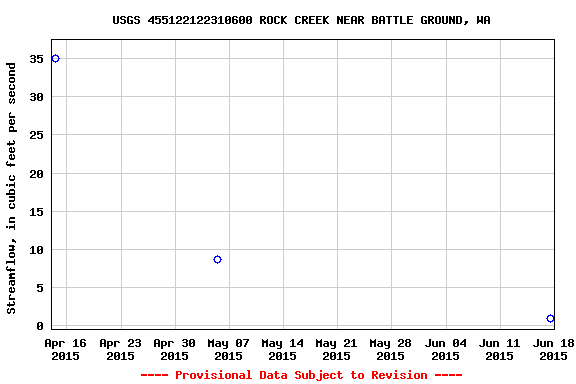Click the data point at 35 cfs
This screenshot has height=384, width=576.
[55, 58]
